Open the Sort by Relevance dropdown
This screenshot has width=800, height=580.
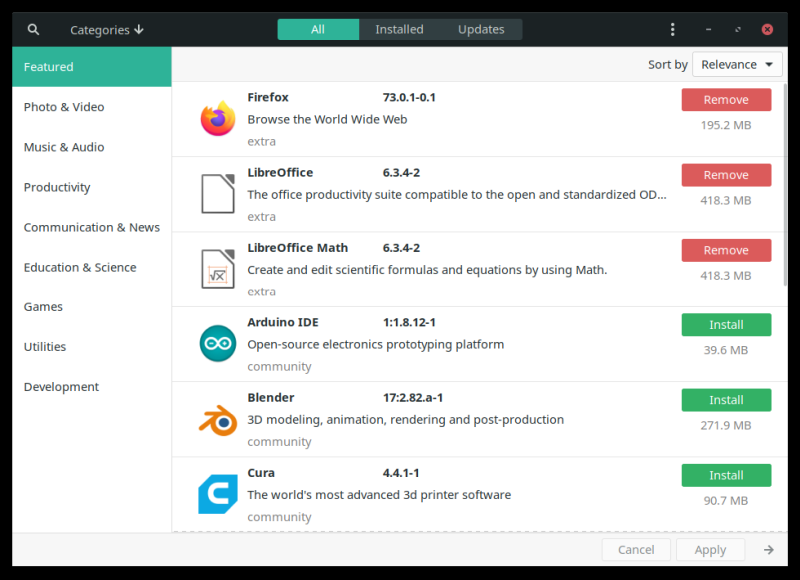(737, 64)
